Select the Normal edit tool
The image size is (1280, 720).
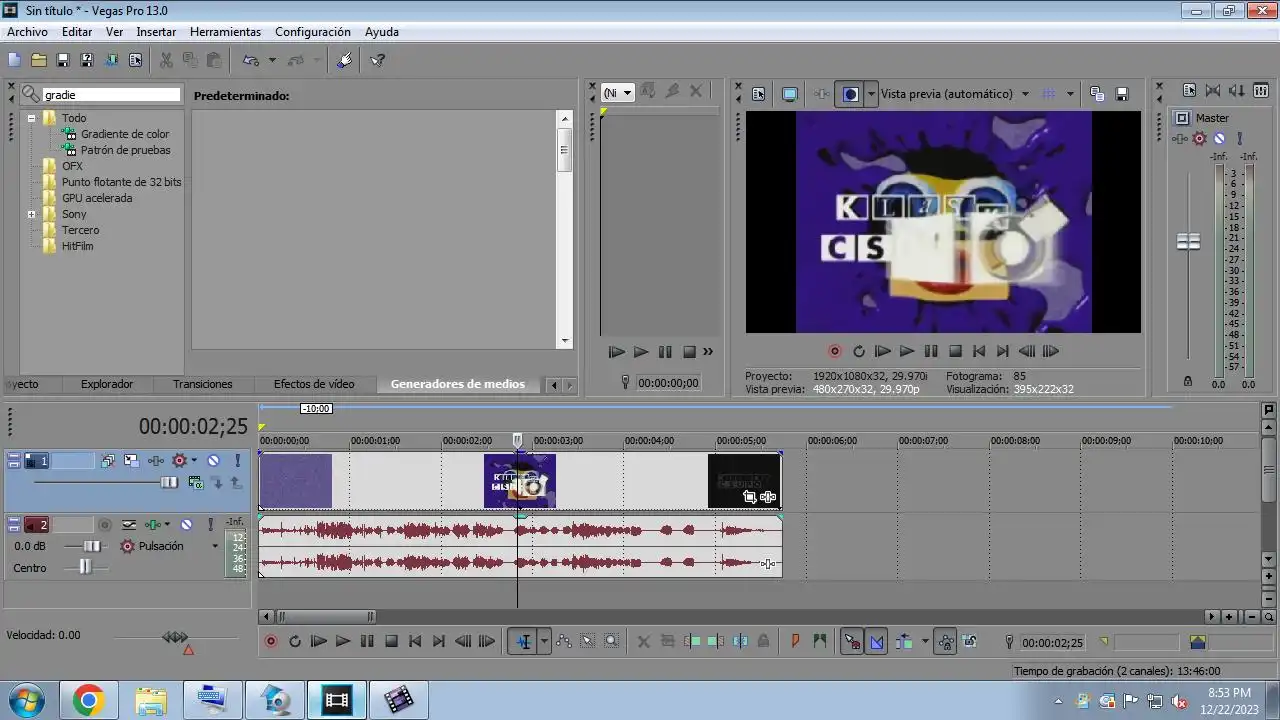[523, 642]
